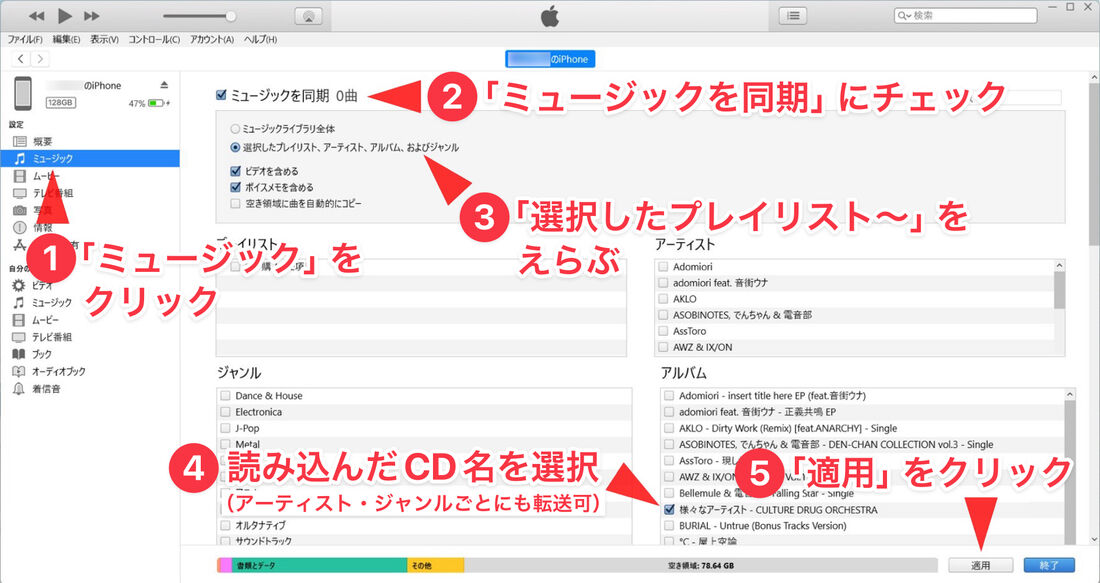Open the ファイル(F) menu
The image size is (1100, 583).
point(25,39)
